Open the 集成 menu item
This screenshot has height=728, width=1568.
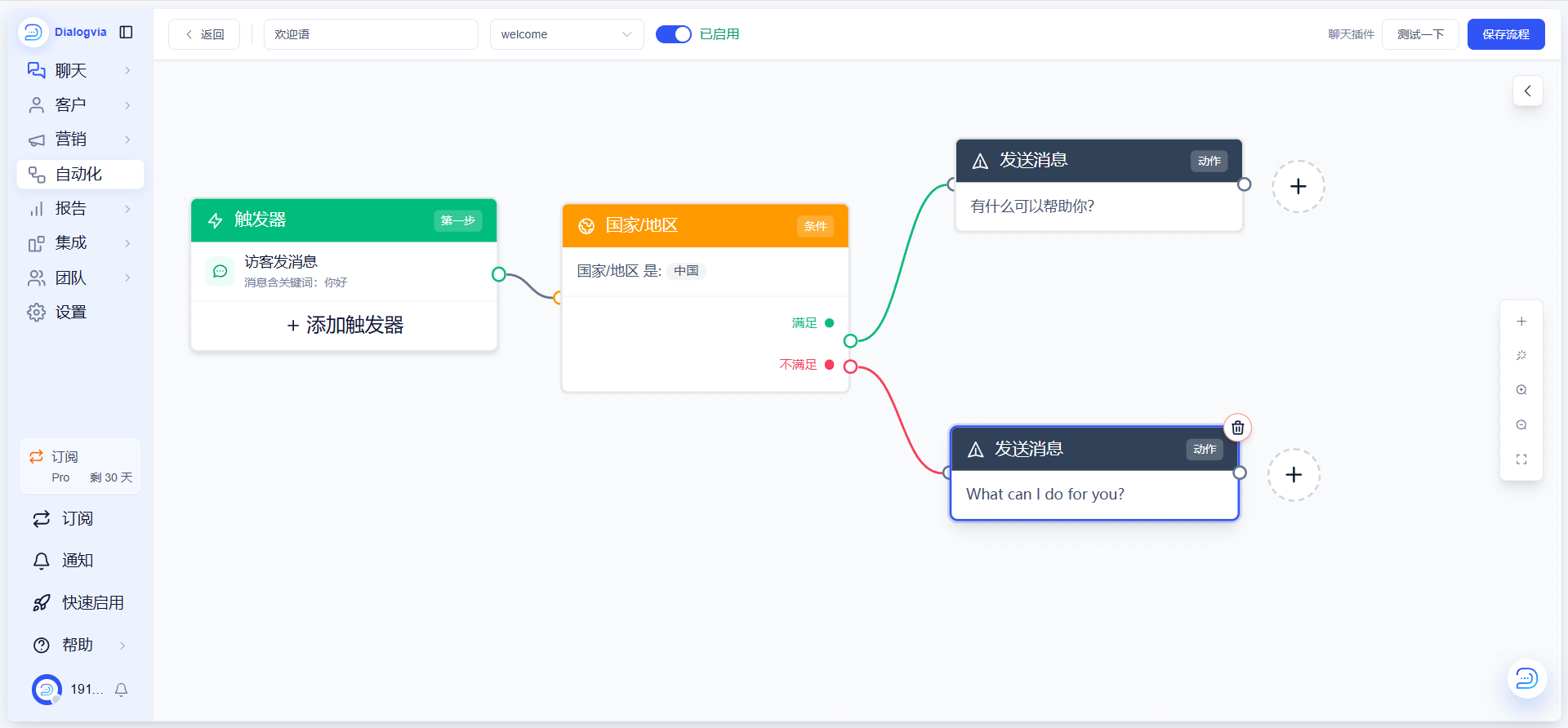81,243
